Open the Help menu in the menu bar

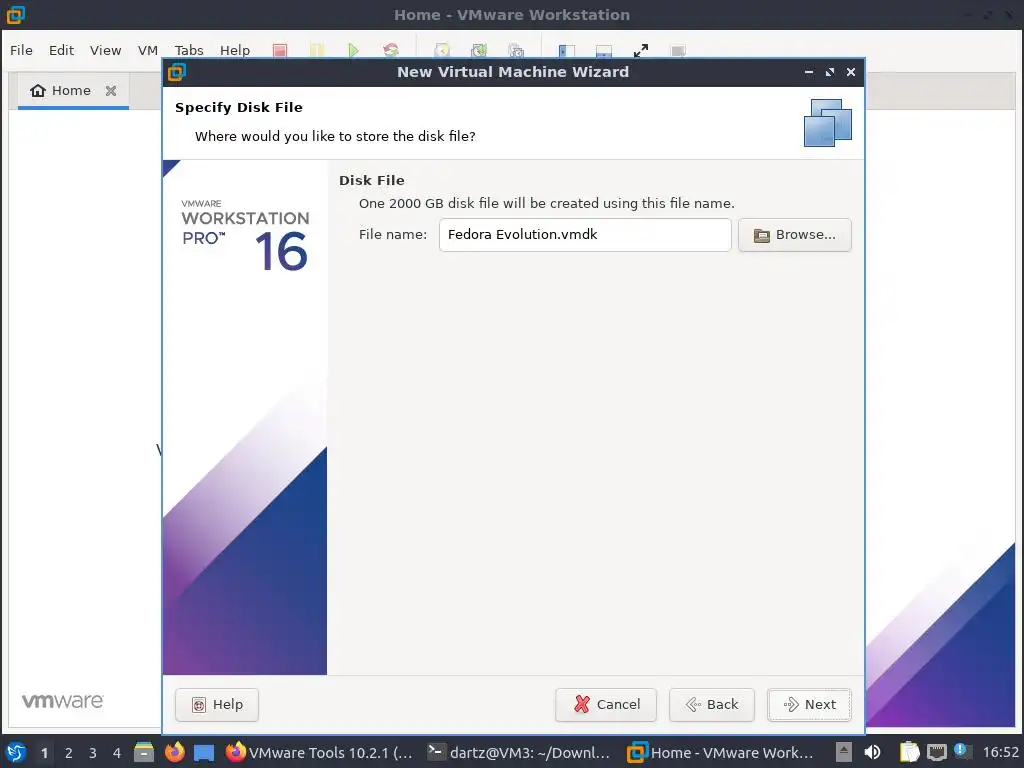(x=234, y=50)
